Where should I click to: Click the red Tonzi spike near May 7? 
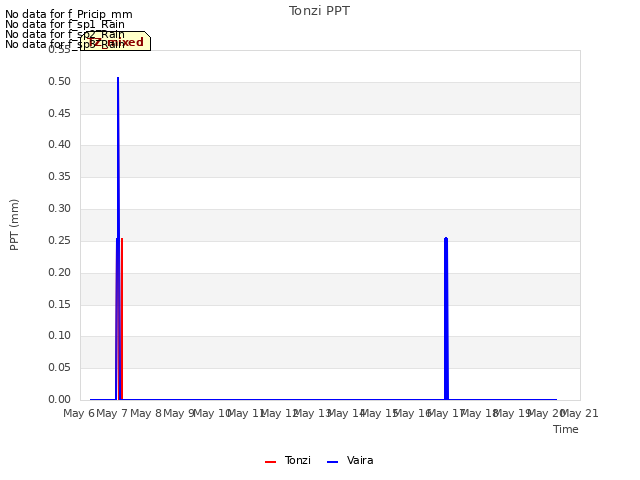tap(122, 318)
